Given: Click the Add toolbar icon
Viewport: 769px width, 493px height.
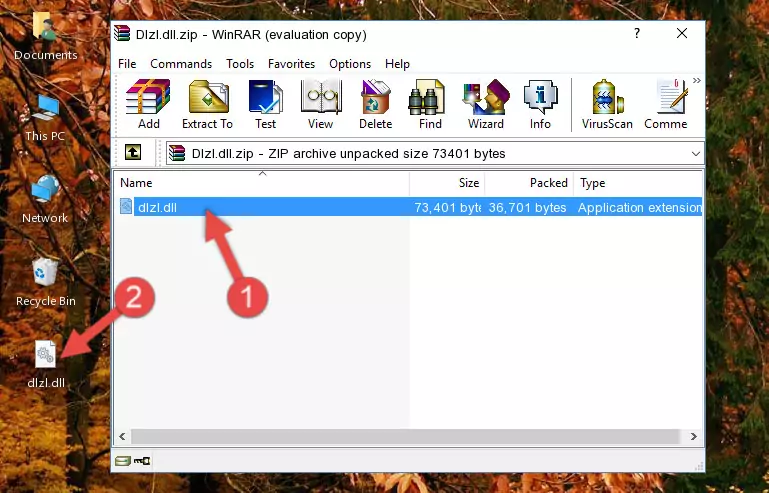Looking at the screenshot, I should [148, 104].
